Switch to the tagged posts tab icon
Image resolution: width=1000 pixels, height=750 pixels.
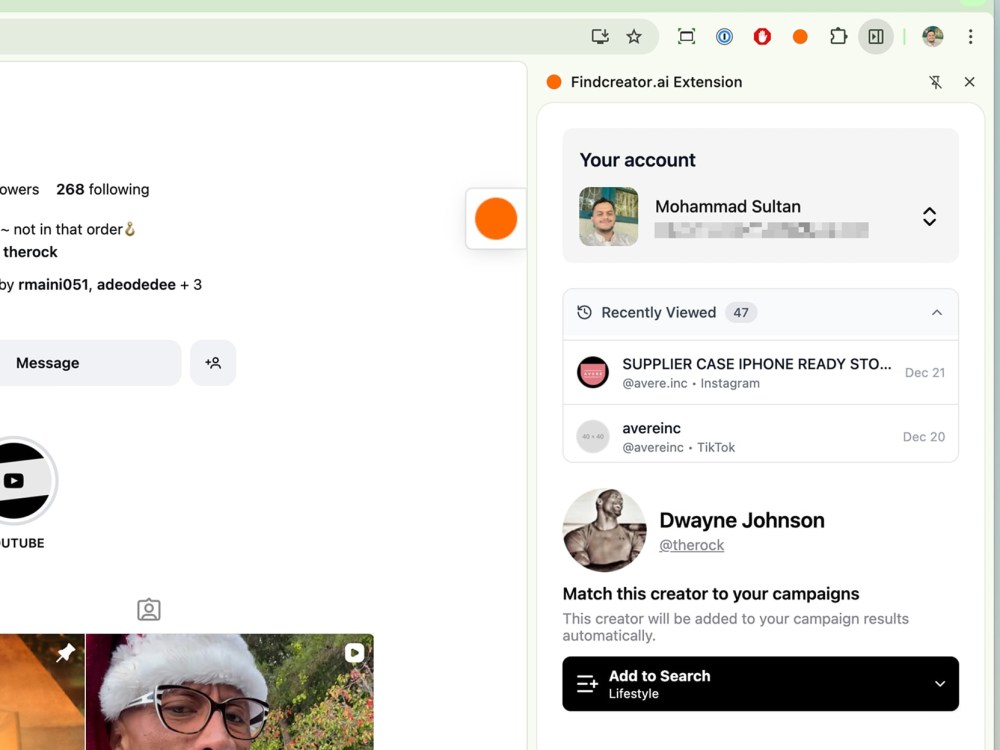(x=149, y=610)
